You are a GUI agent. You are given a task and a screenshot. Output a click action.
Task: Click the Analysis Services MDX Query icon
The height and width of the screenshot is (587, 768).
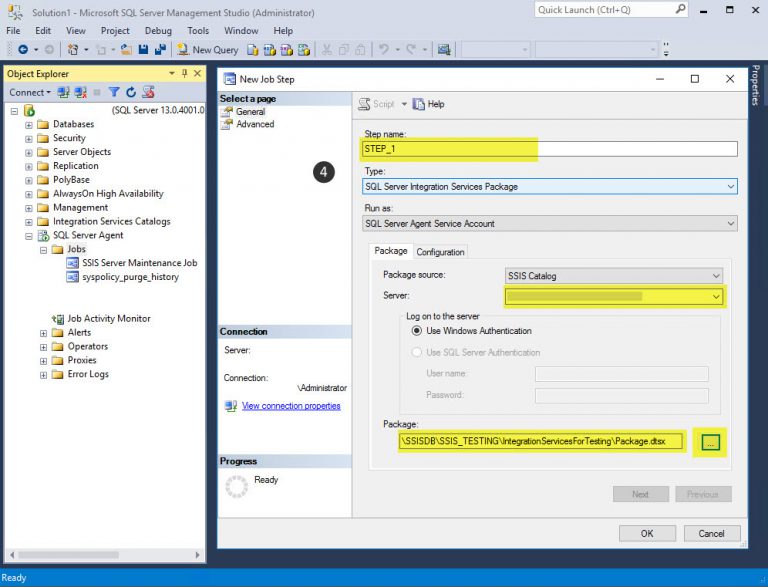tap(269, 49)
